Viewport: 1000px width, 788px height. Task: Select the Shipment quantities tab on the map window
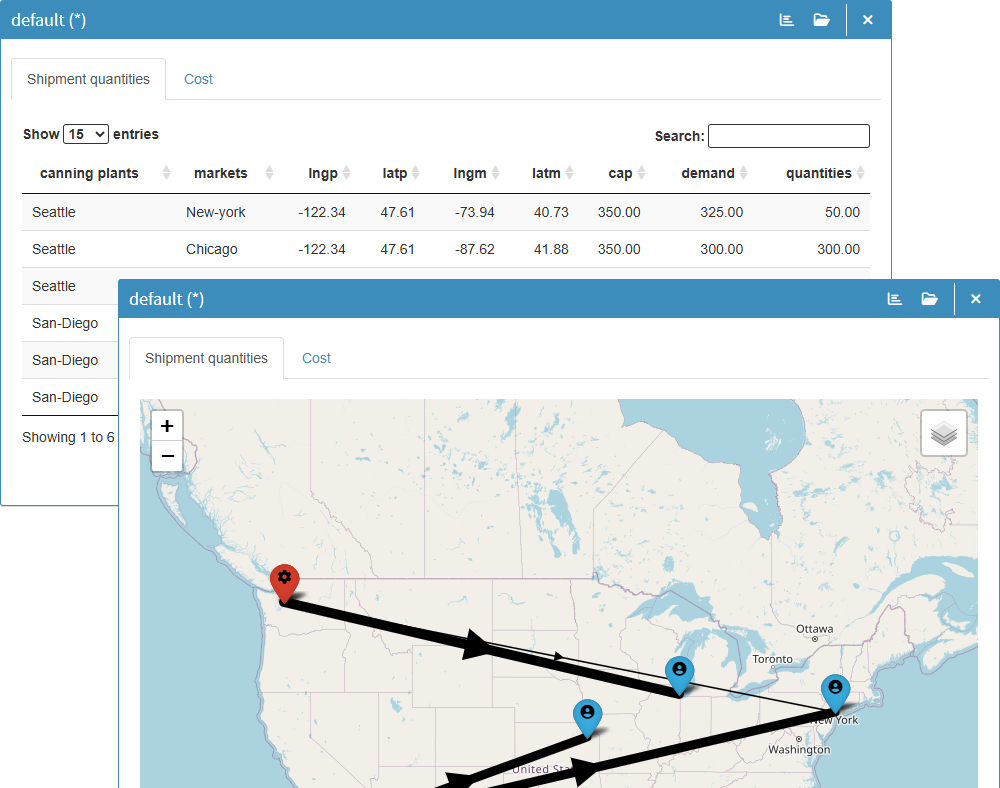click(x=206, y=357)
